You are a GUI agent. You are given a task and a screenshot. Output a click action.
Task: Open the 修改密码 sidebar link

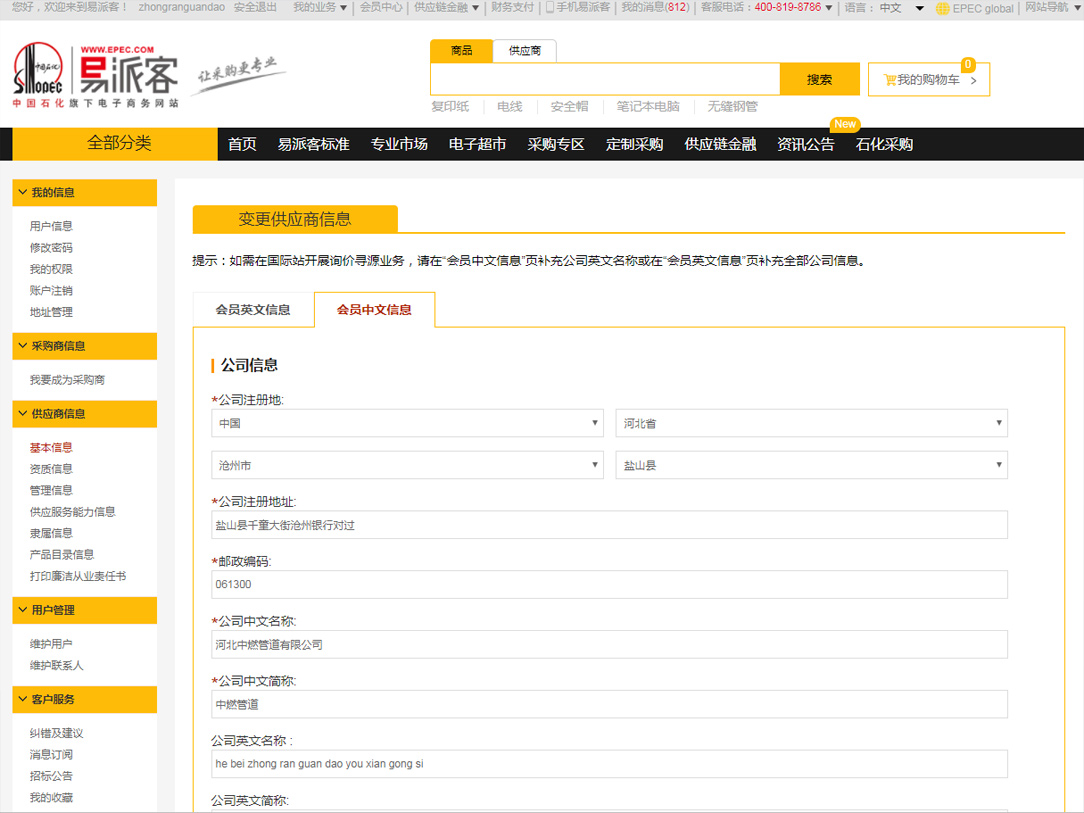pyautogui.click(x=51, y=248)
